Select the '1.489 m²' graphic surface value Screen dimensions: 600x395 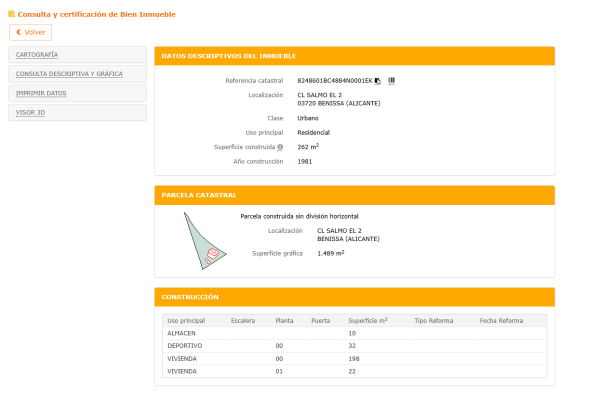(x=331, y=253)
